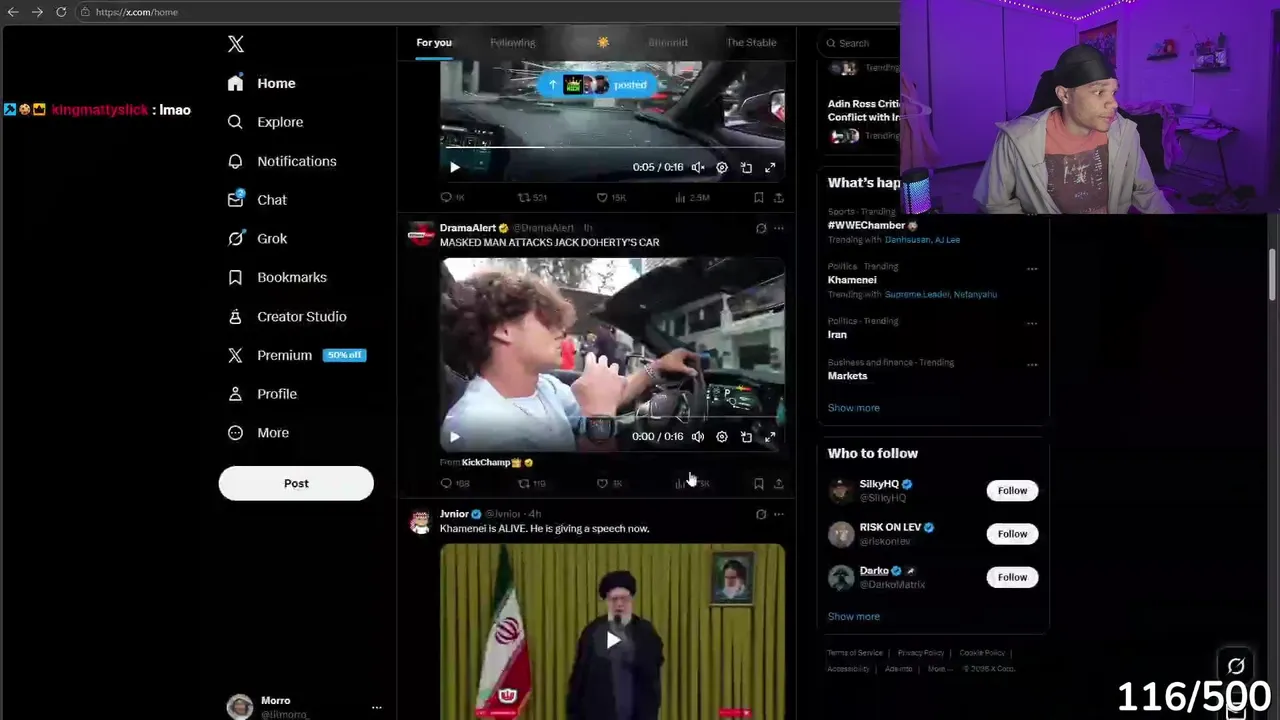Share the top video post

[x=778, y=198]
